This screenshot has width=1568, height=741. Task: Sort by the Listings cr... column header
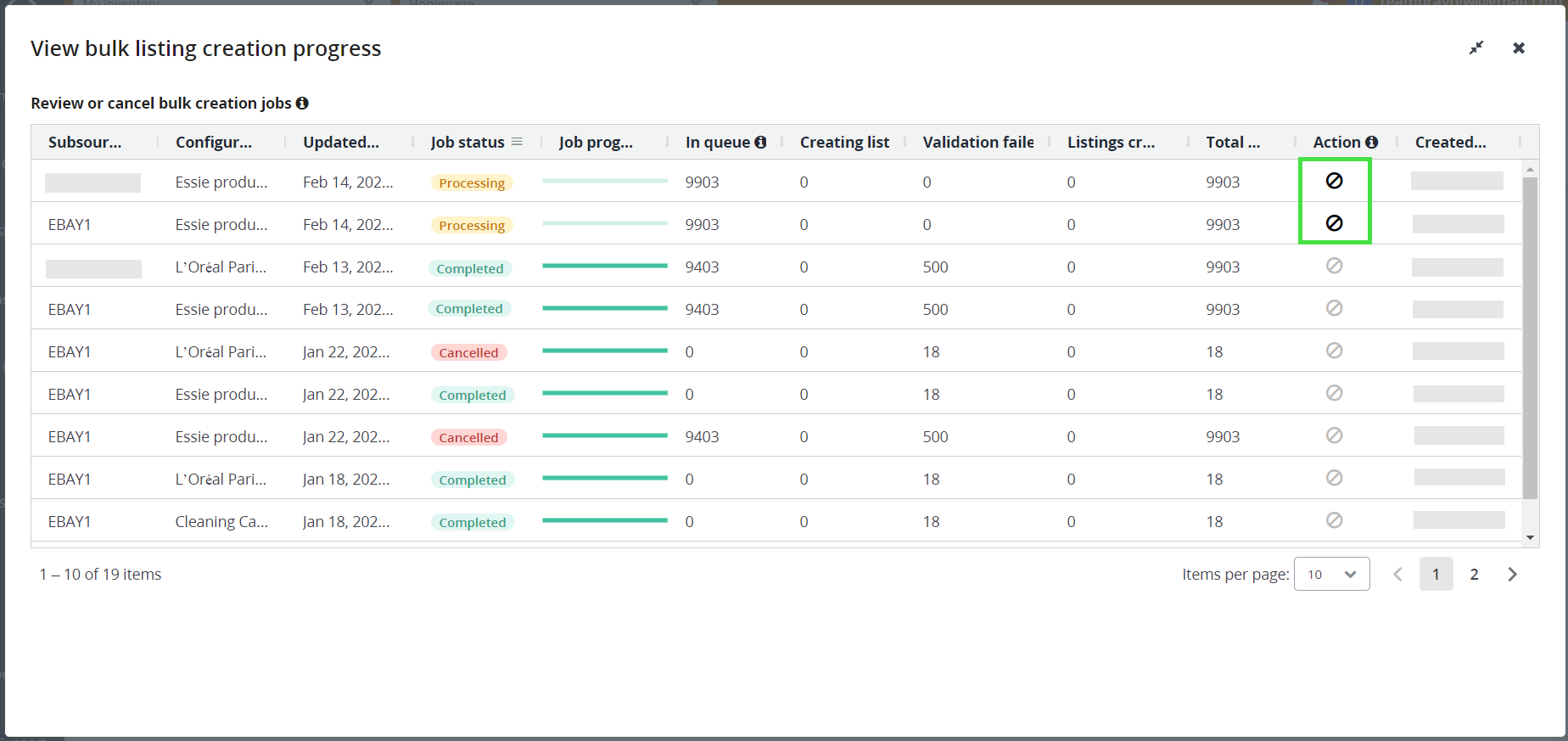pos(1111,142)
